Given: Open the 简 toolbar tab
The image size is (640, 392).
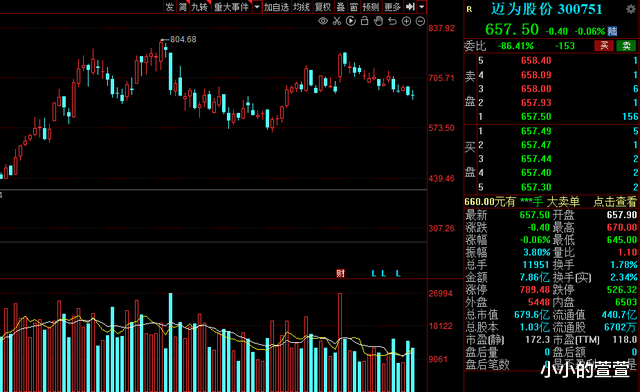Looking at the screenshot, I should [x=183, y=7].
